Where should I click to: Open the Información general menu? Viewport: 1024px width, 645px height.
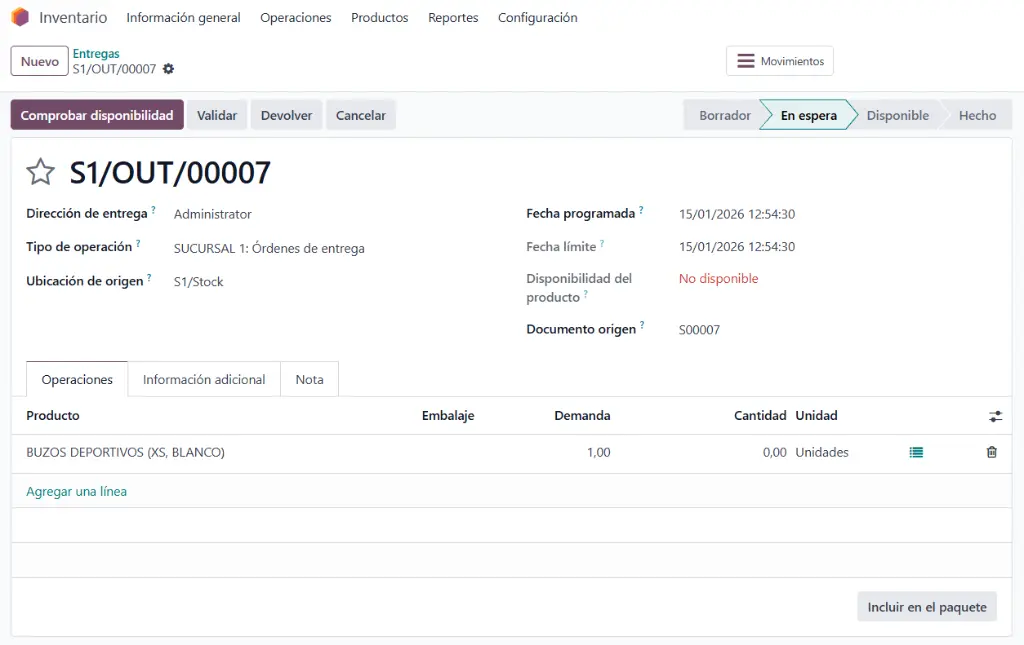[184, 18]
